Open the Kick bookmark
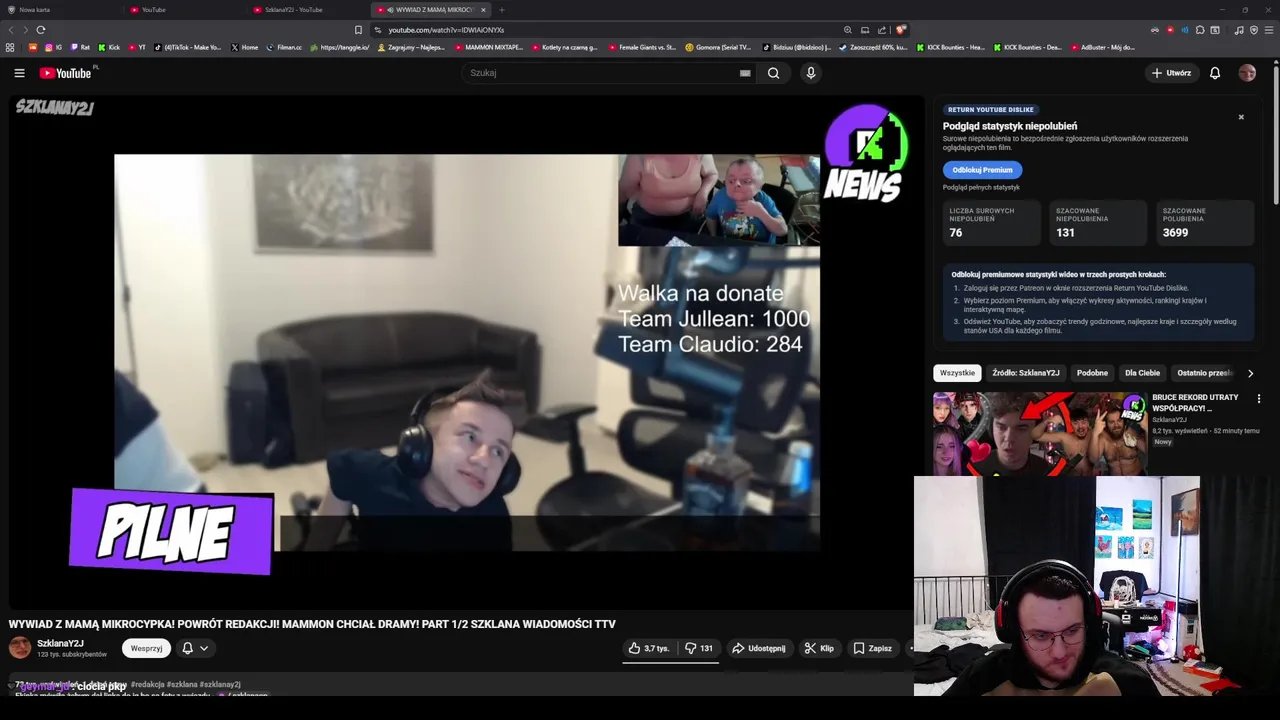This screenshot has height=720, width=1280. coord(109,47)
